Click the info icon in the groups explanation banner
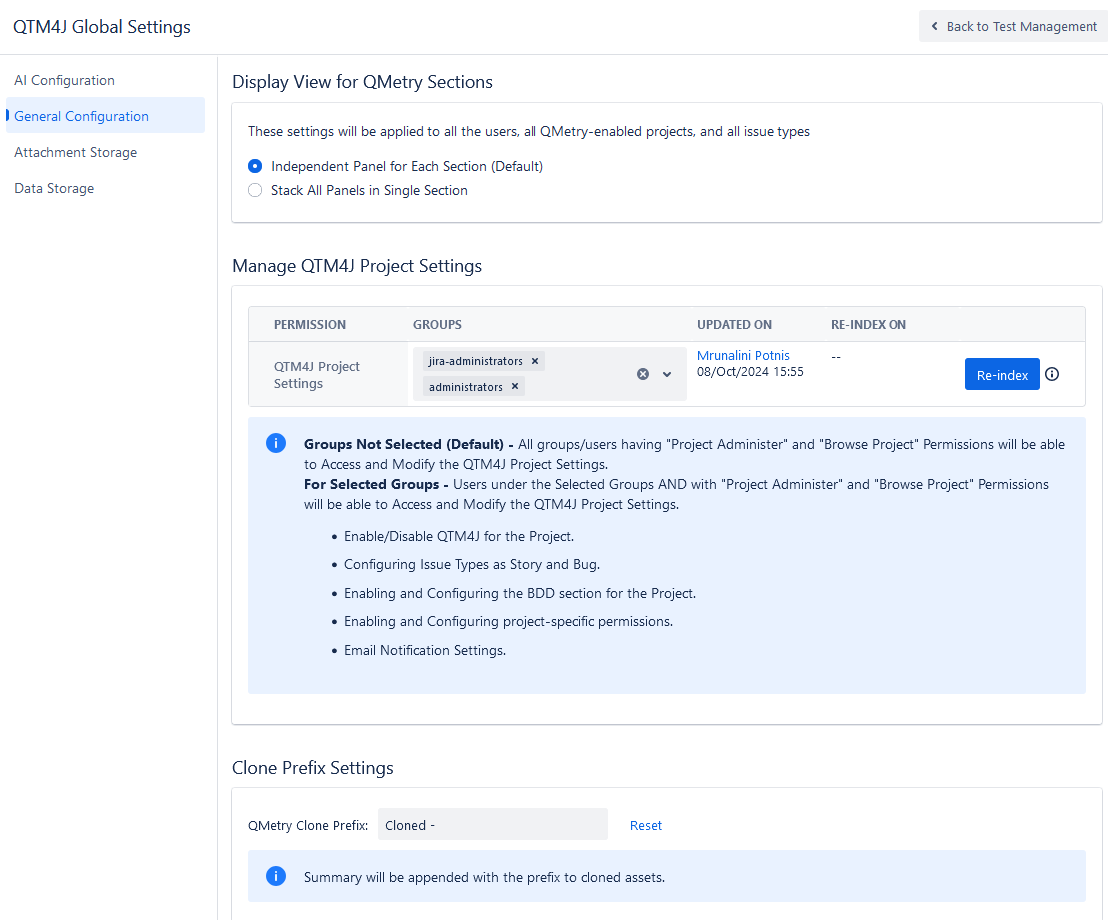The image size is (1108, 920). (x=276, y=443)
